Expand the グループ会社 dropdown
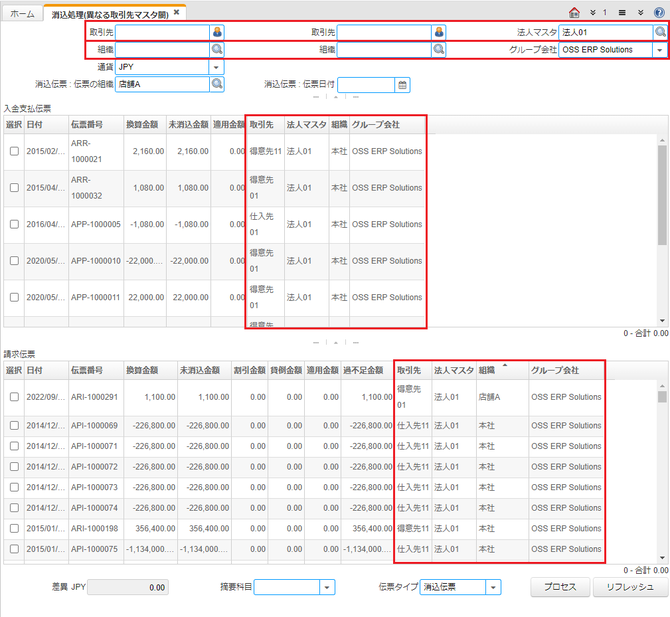Viewport: 670px width, 617px height. [x=660, y=50]
